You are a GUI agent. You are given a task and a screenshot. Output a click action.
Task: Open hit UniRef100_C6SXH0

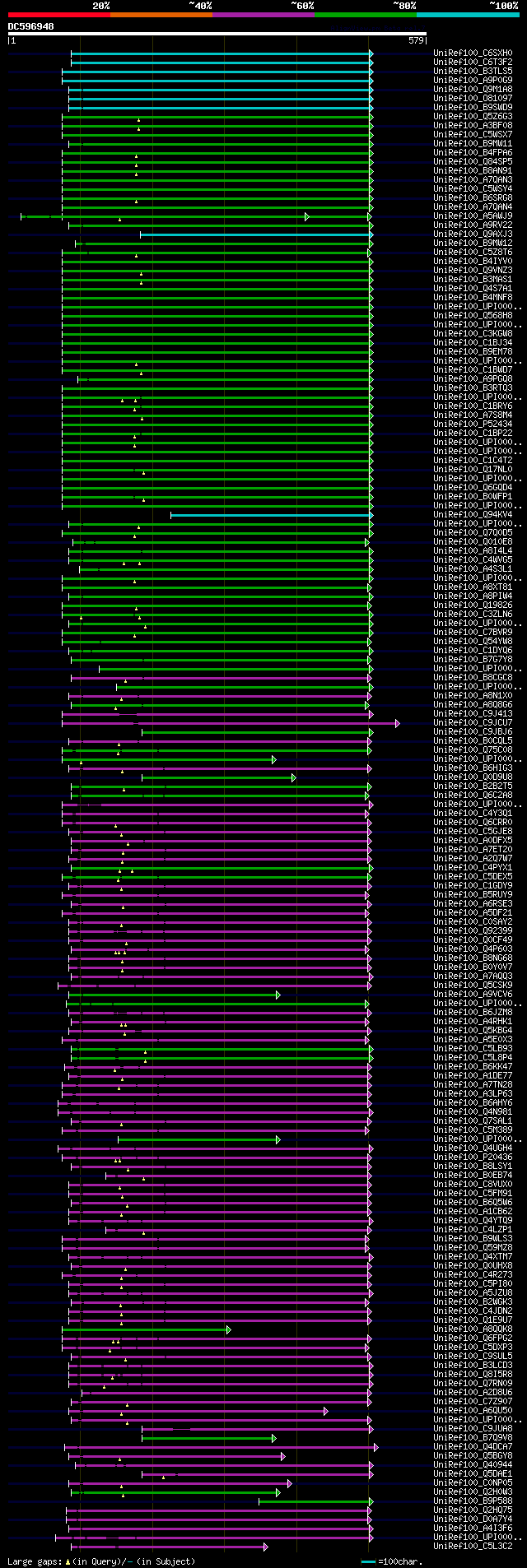[x=473, y=53]
